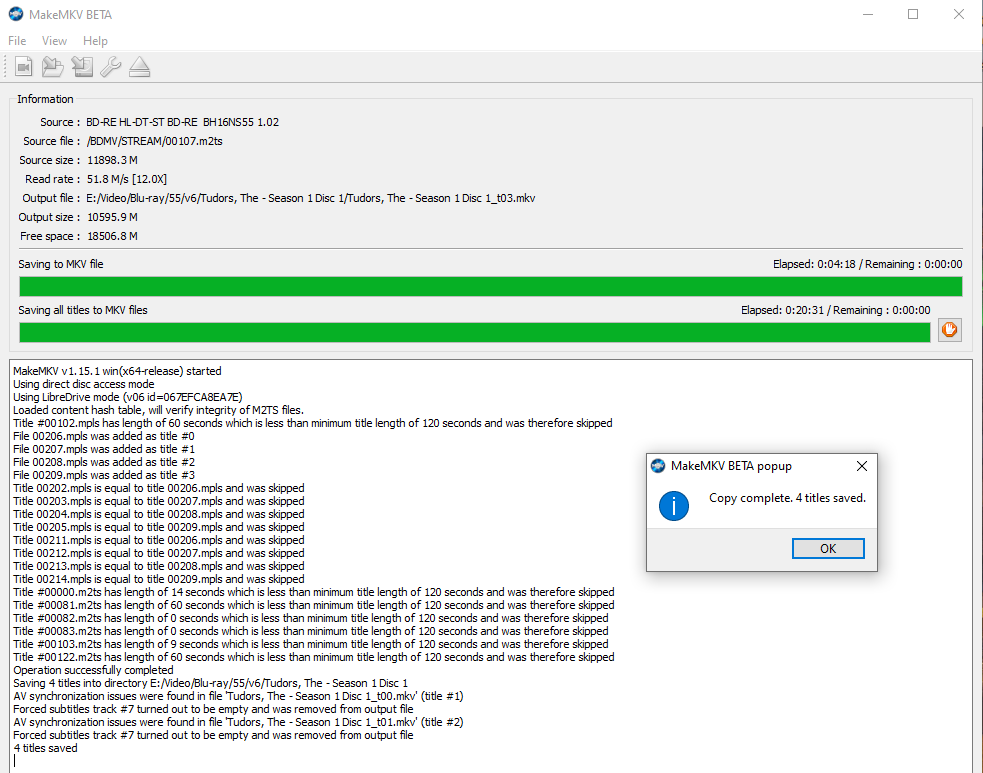The width and height of the screenshot is (983, 773).
Task: Click the source drive value BD-RE HL-DT-ST
Action: click(x=182, y=122)
